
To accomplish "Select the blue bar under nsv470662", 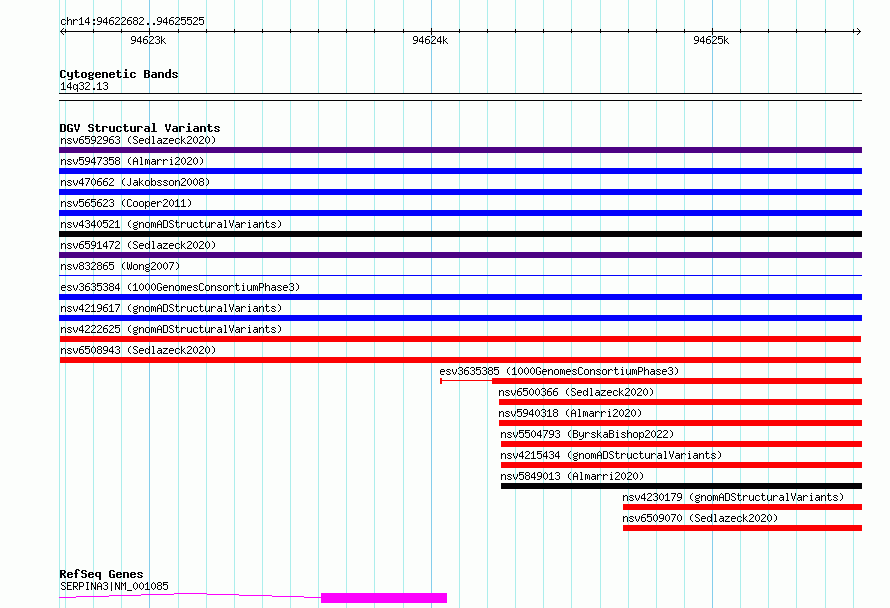I will pyautogui.click(x=460, y=192).
